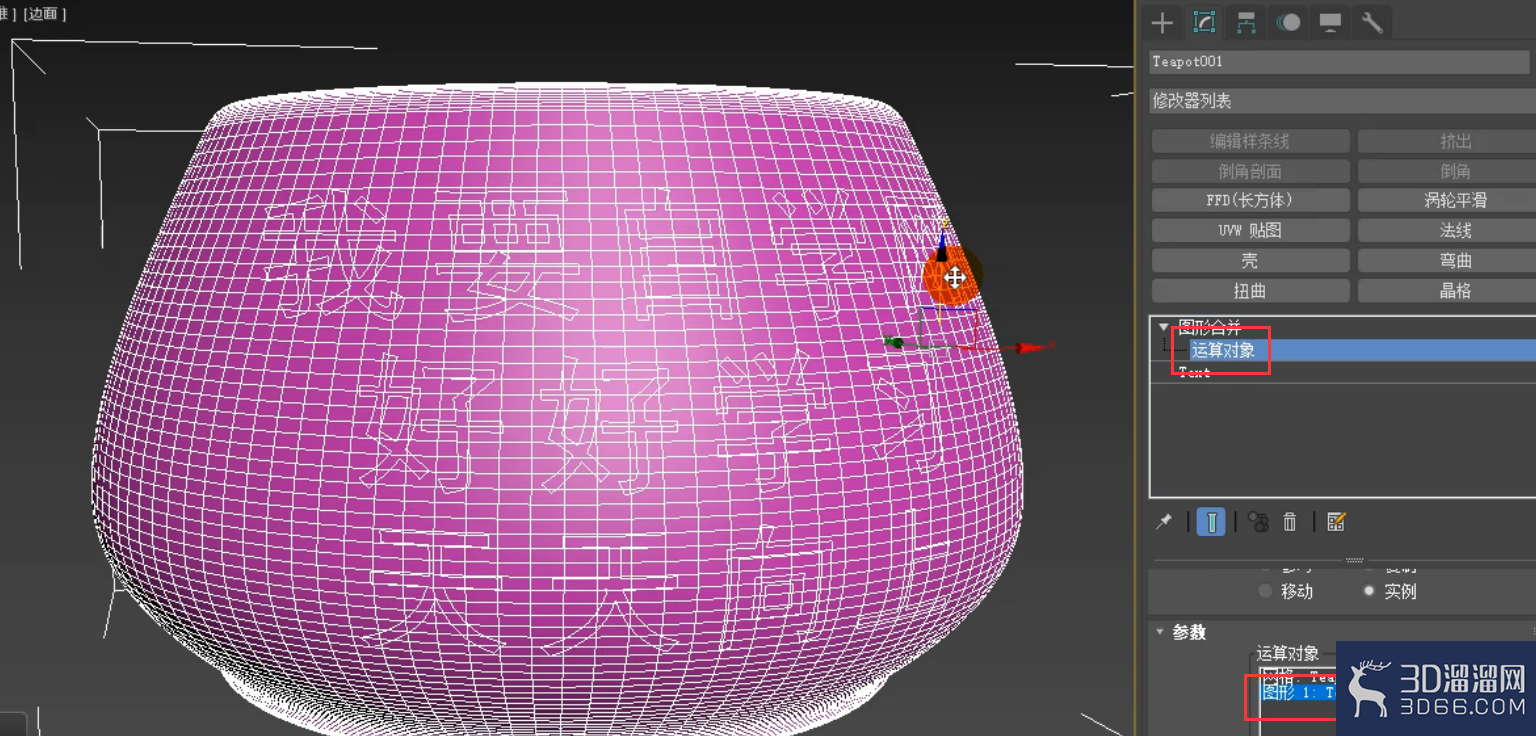Open the Create command panel tab
This screenshot has width=1536, height=736.
[1162, 23]
